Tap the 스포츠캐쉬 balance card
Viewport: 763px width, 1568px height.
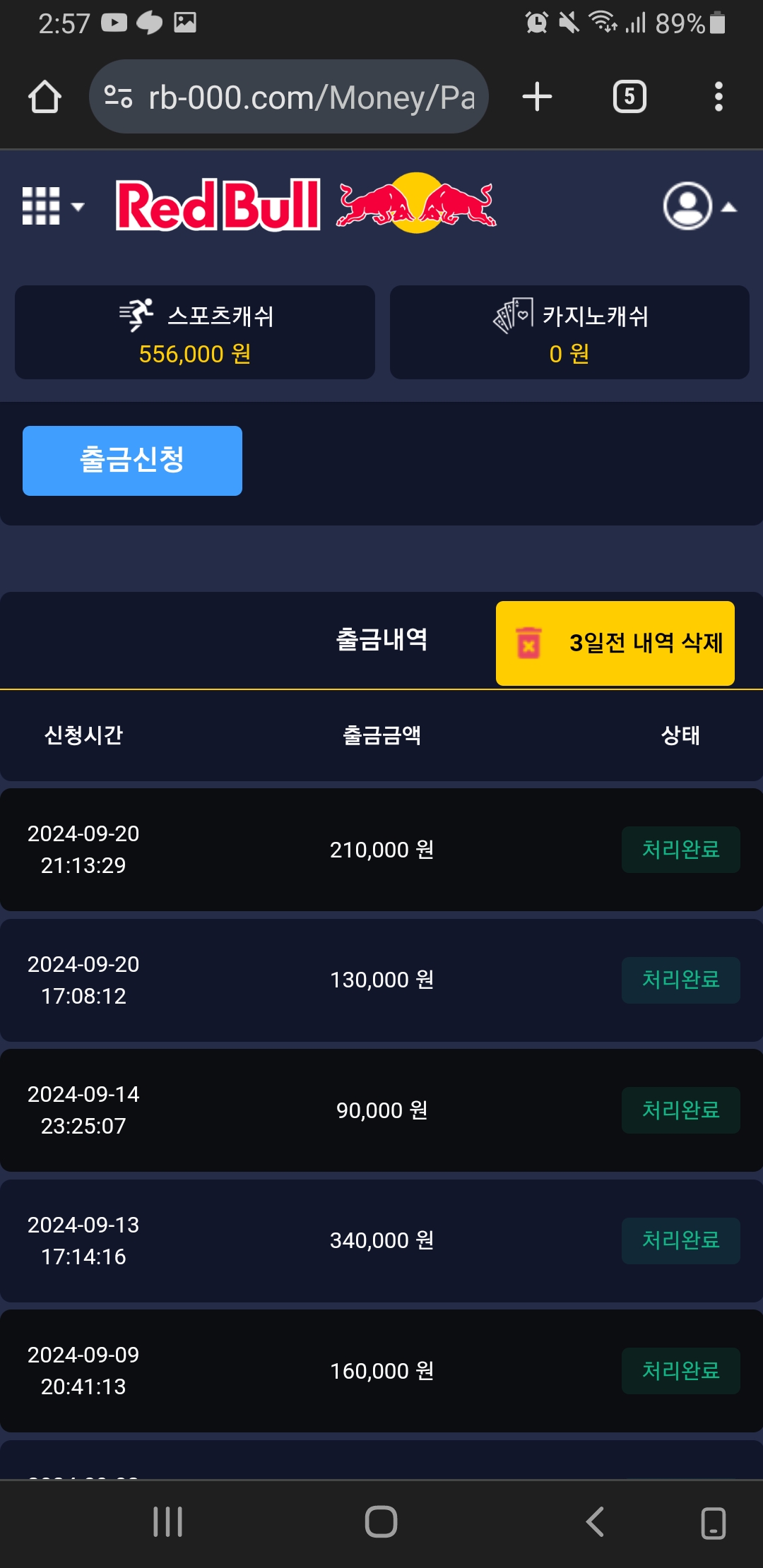click(x=195, y=333)
